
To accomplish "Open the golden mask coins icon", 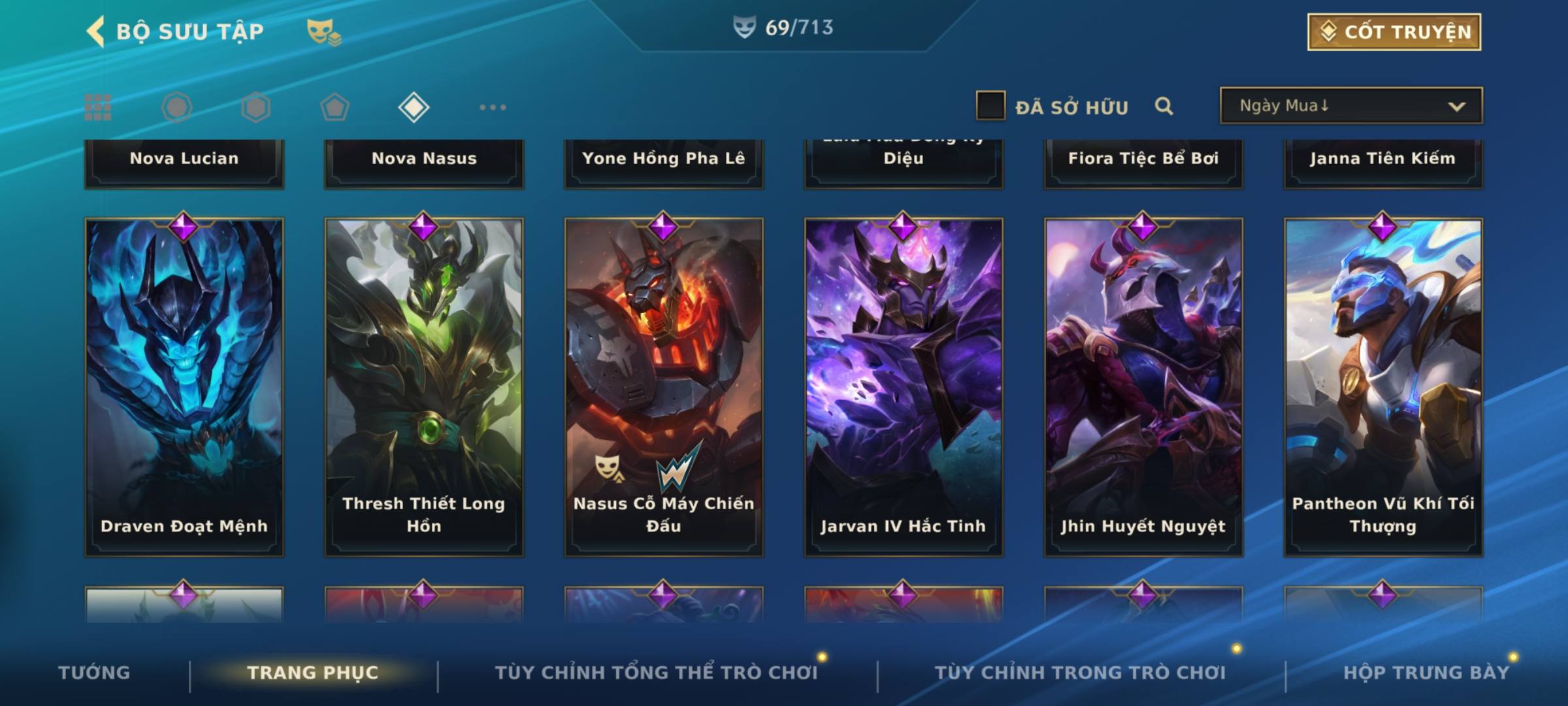I will (x=324, y=32).
